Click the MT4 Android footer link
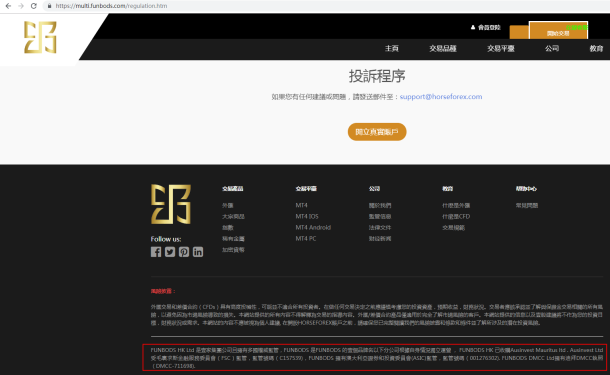Image resolution: width=610 pixels, height=375 pixels. 313,228
